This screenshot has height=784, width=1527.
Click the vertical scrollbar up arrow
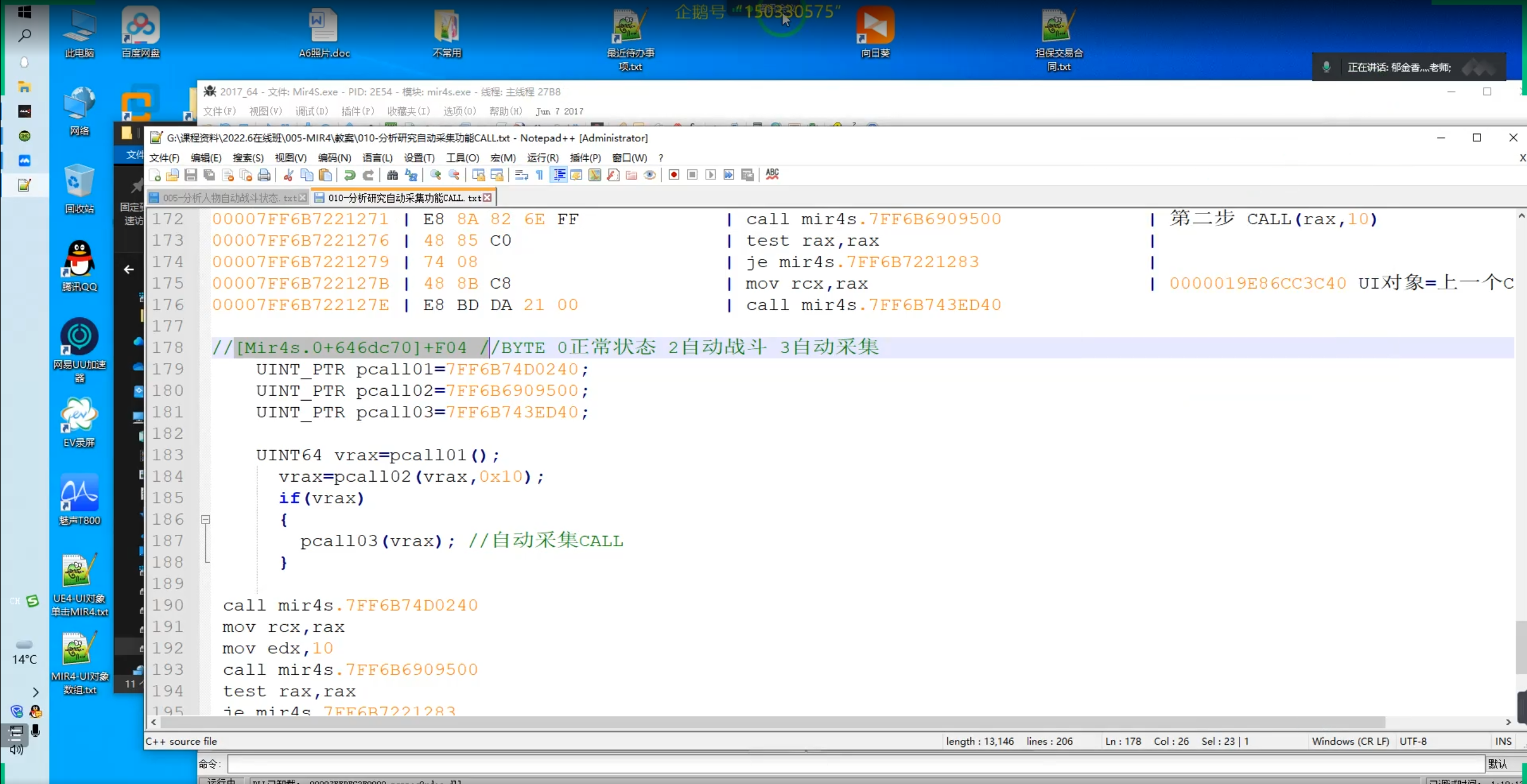point(1521,216)
